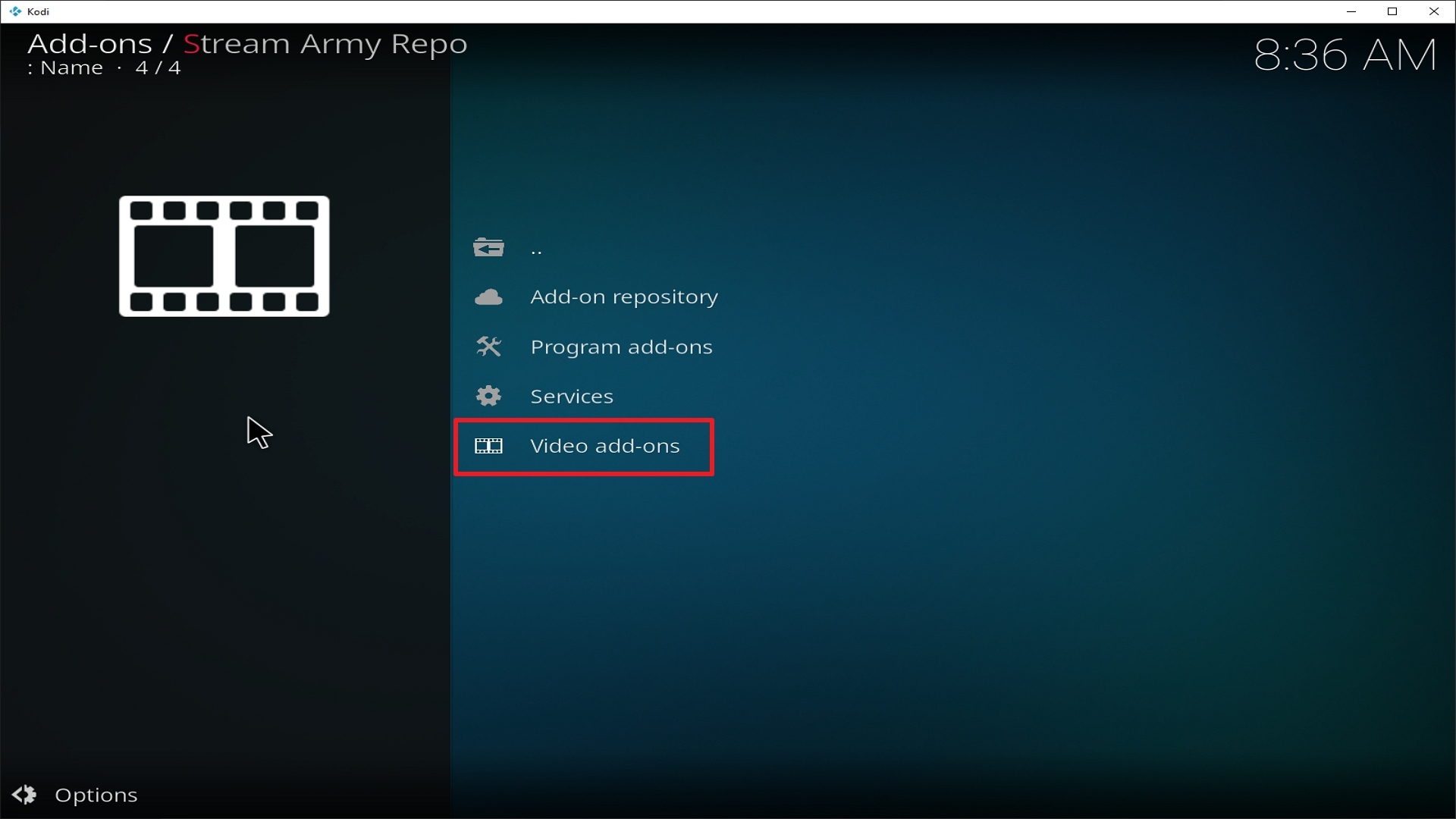The width and height of the screenshot is (1456, 819).
Task: Click the film strip icon beside Video add-ons
Action: 488,446
